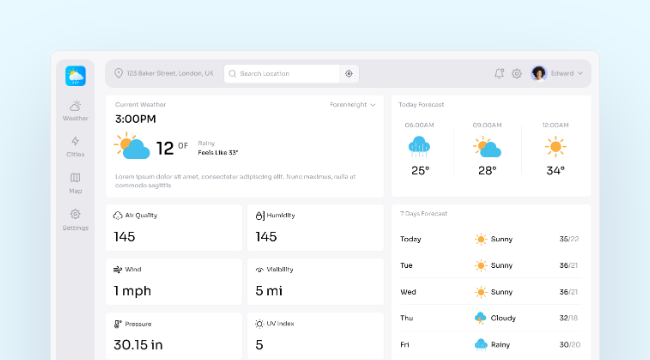Click the gear icon in top bar
Viewport: 650px width, 360px height.
pyautogui.click(x=517, y=73)
